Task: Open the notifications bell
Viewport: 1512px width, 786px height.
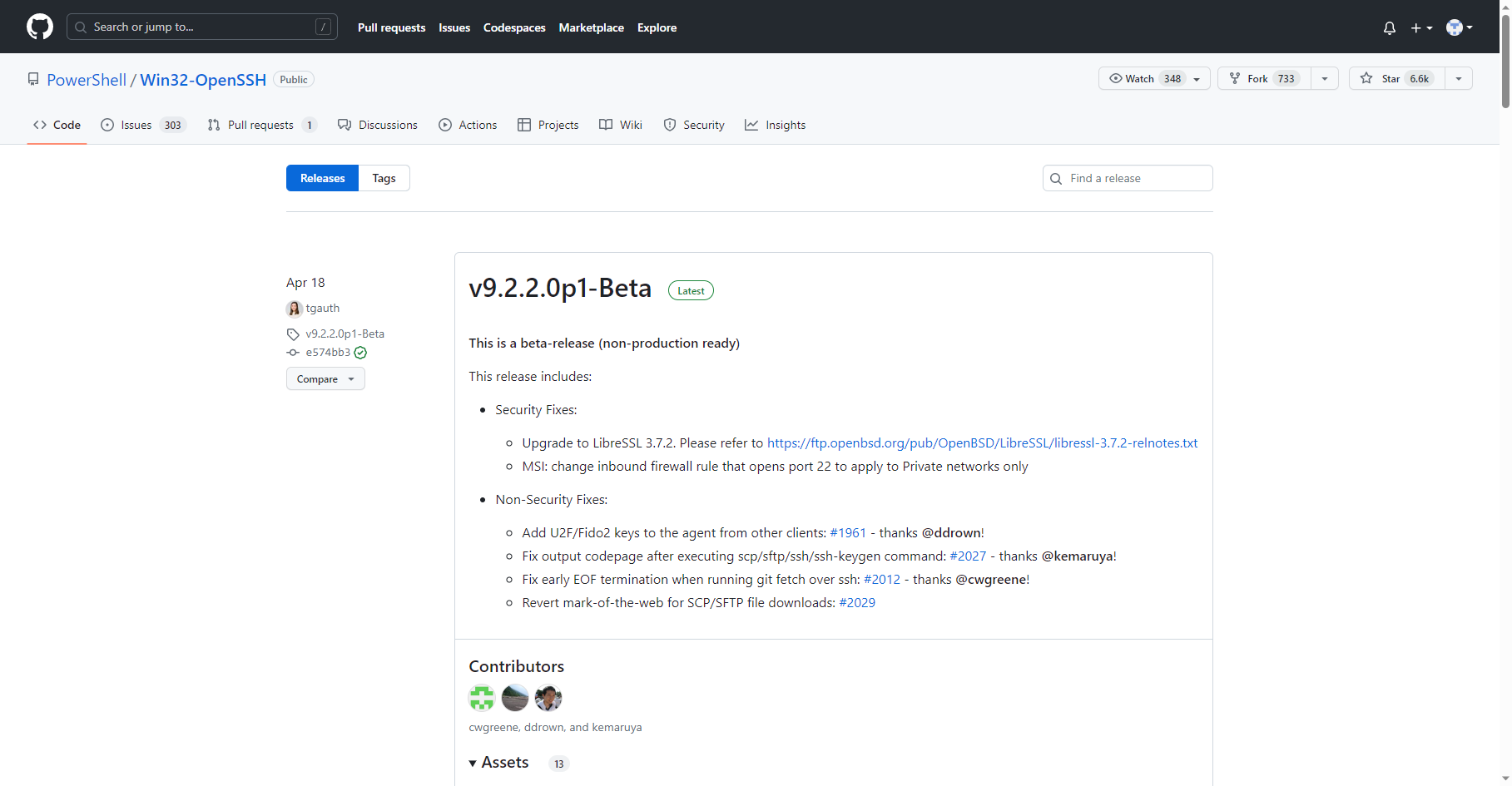Action: coord(1389,27)
